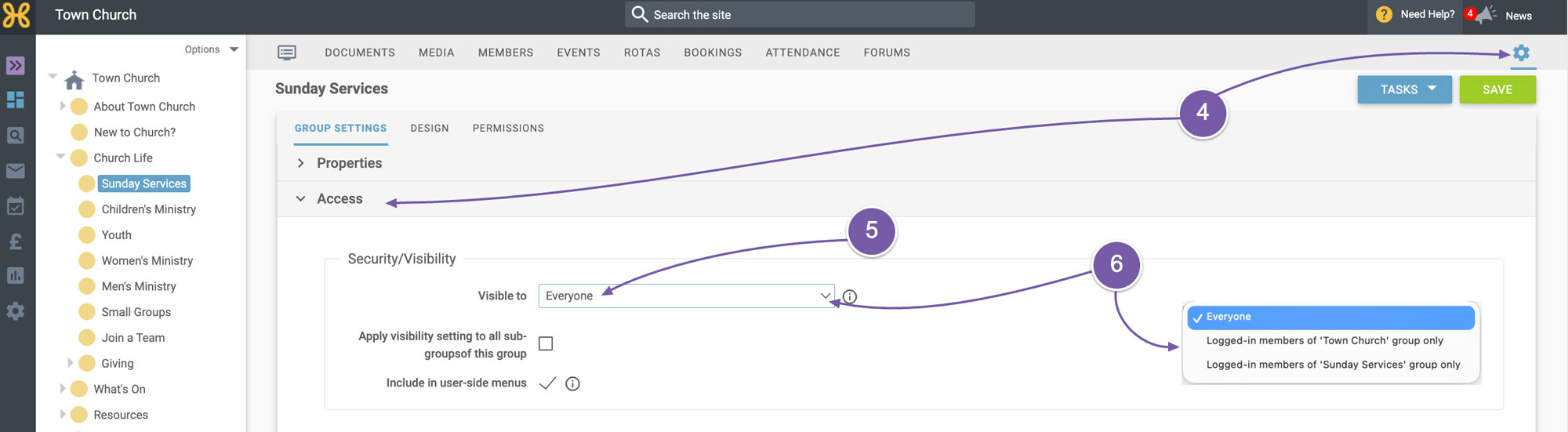The image size is (1568, 432).
Task: Click the Need Help? link
Action: click(x=1428, y=14)
